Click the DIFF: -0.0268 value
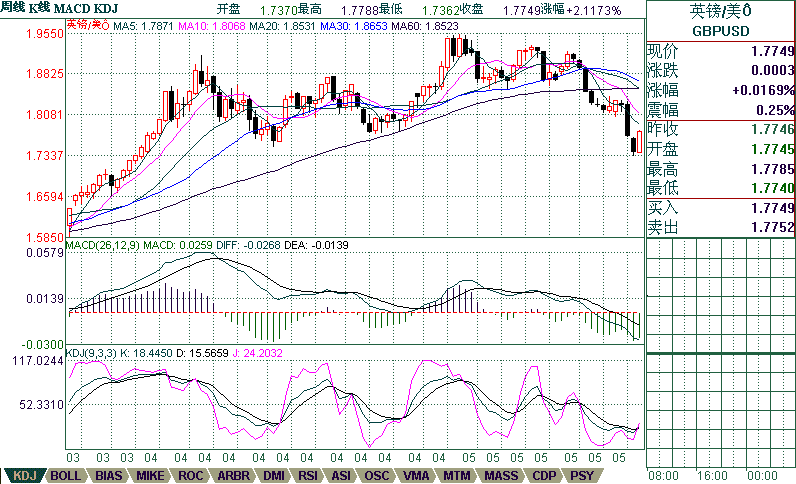This screenshot has height=484, width=796. [248, 245]
